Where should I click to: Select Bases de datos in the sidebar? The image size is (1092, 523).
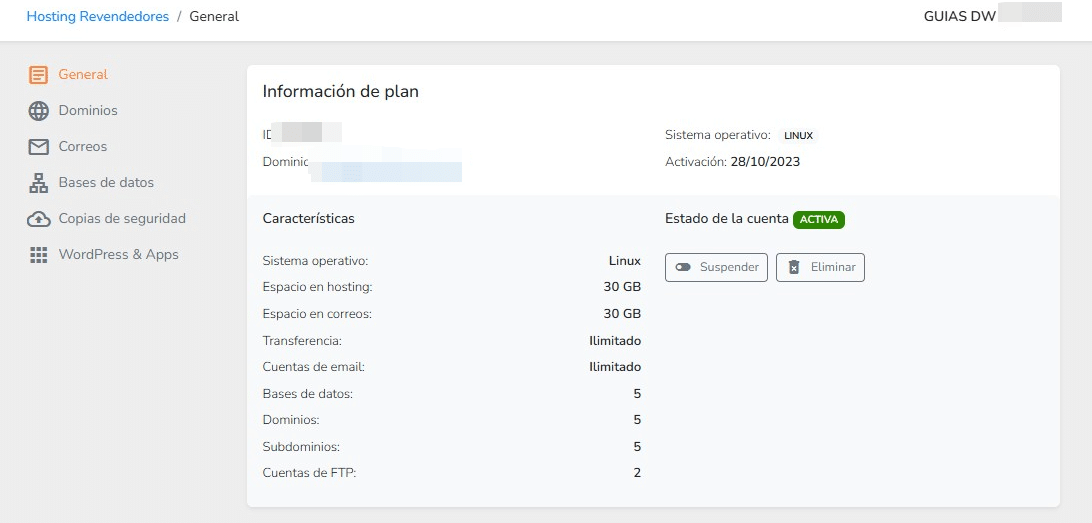pos(106,183)
